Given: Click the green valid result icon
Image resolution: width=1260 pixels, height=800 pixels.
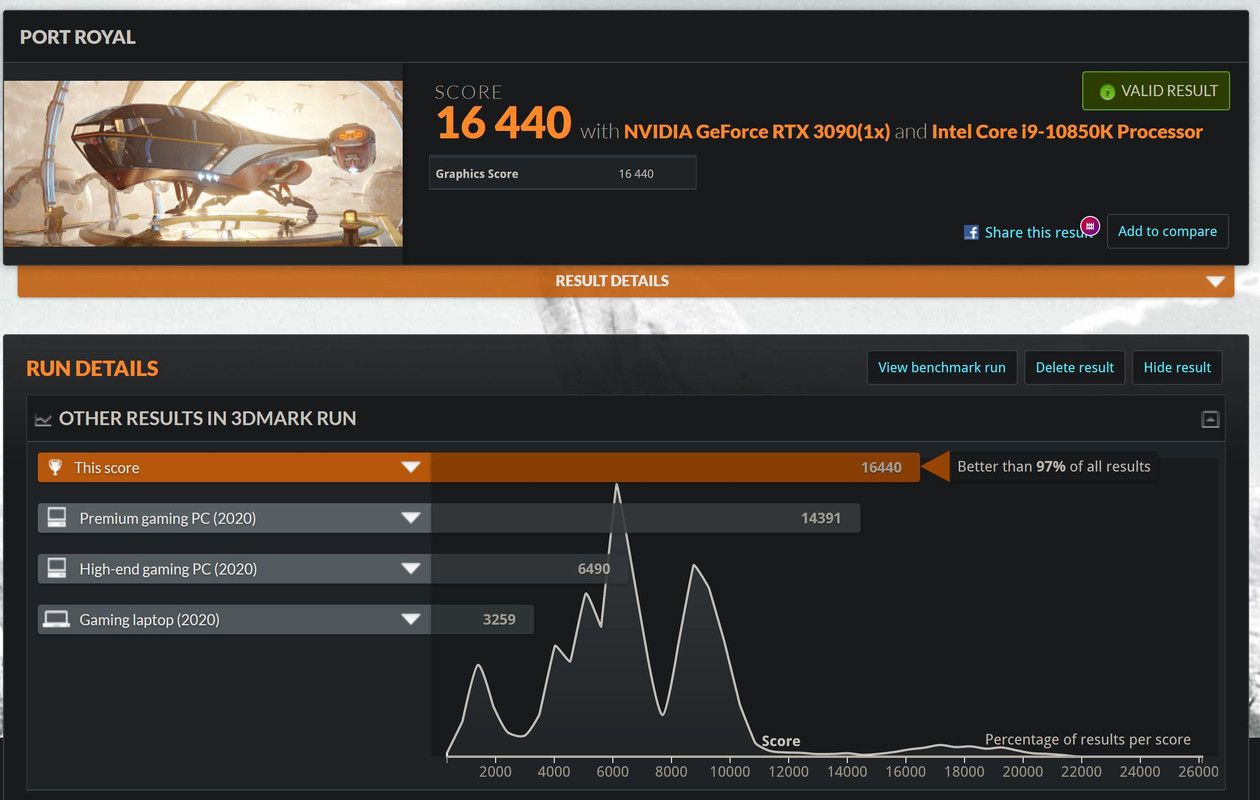Looking at the screenshot, I should pyautogui.click(x=1107, y=91).
